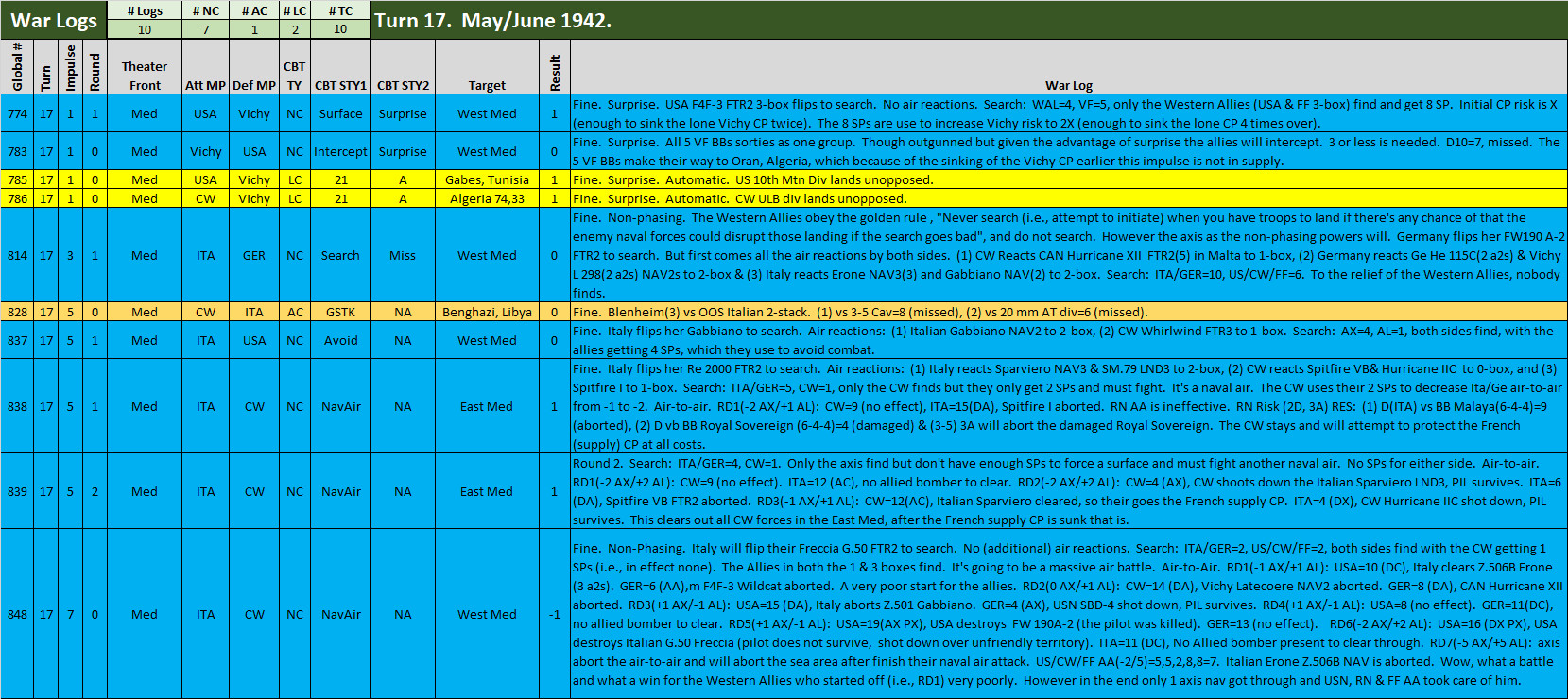1568x699 pixels.
Task: Select the '10' value under # TC
Action: [x=340, y=29]
